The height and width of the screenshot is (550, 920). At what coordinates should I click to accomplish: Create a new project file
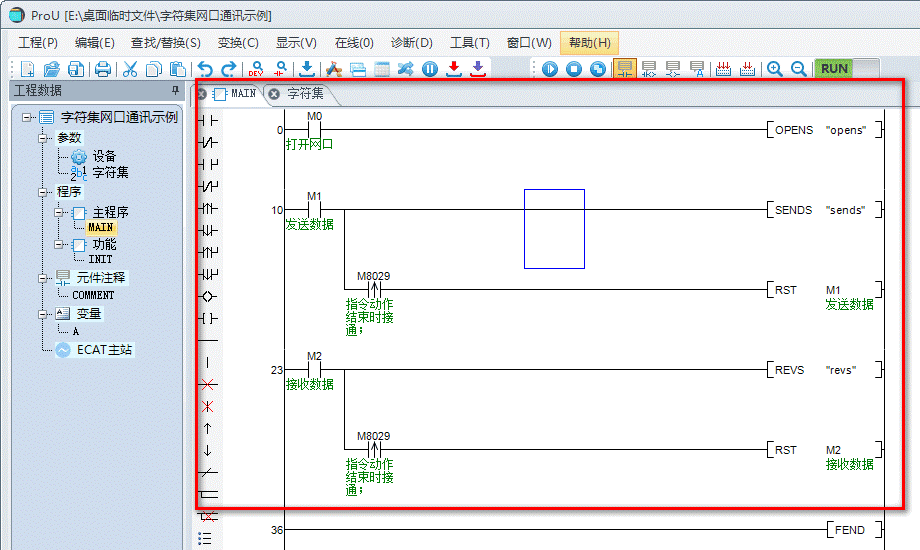[28, 69]
